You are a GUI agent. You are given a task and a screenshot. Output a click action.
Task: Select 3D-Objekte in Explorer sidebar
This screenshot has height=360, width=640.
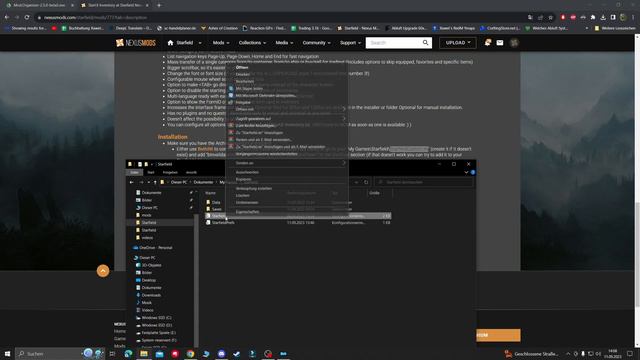151,265
